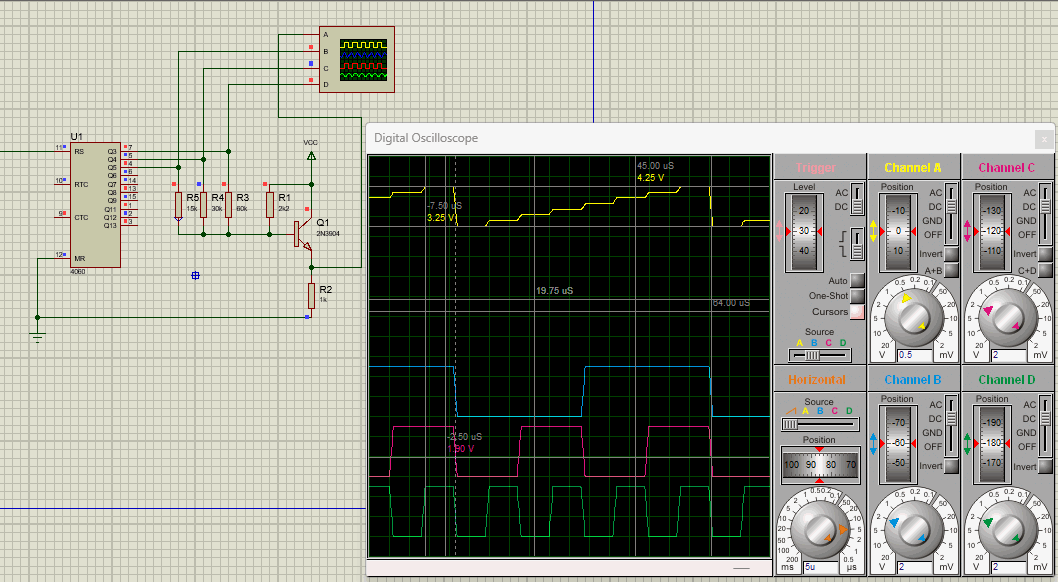Click the Channel A Position thumbwheel
Viewport: 1058px width, 582px height.
(898, 231)
